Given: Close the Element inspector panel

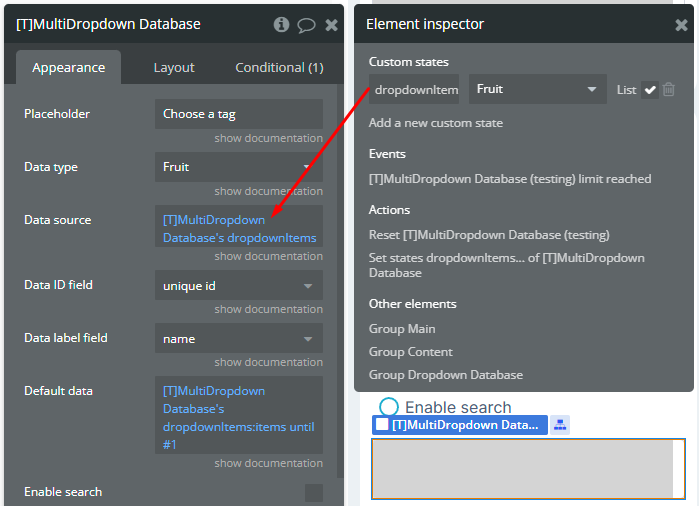Looking at the screenshot, I should point(681,25).
